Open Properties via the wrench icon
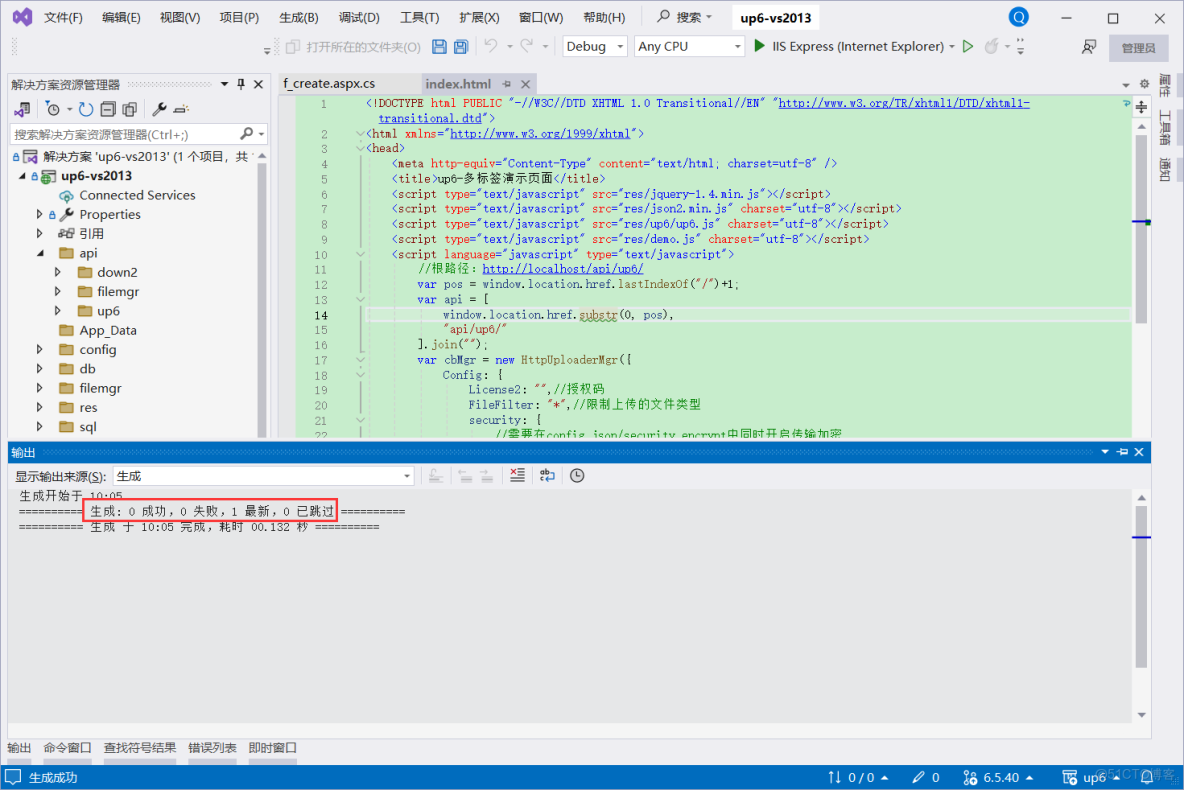The height and width of the screenshot is (790, 1184). click(x=158, y=110)
